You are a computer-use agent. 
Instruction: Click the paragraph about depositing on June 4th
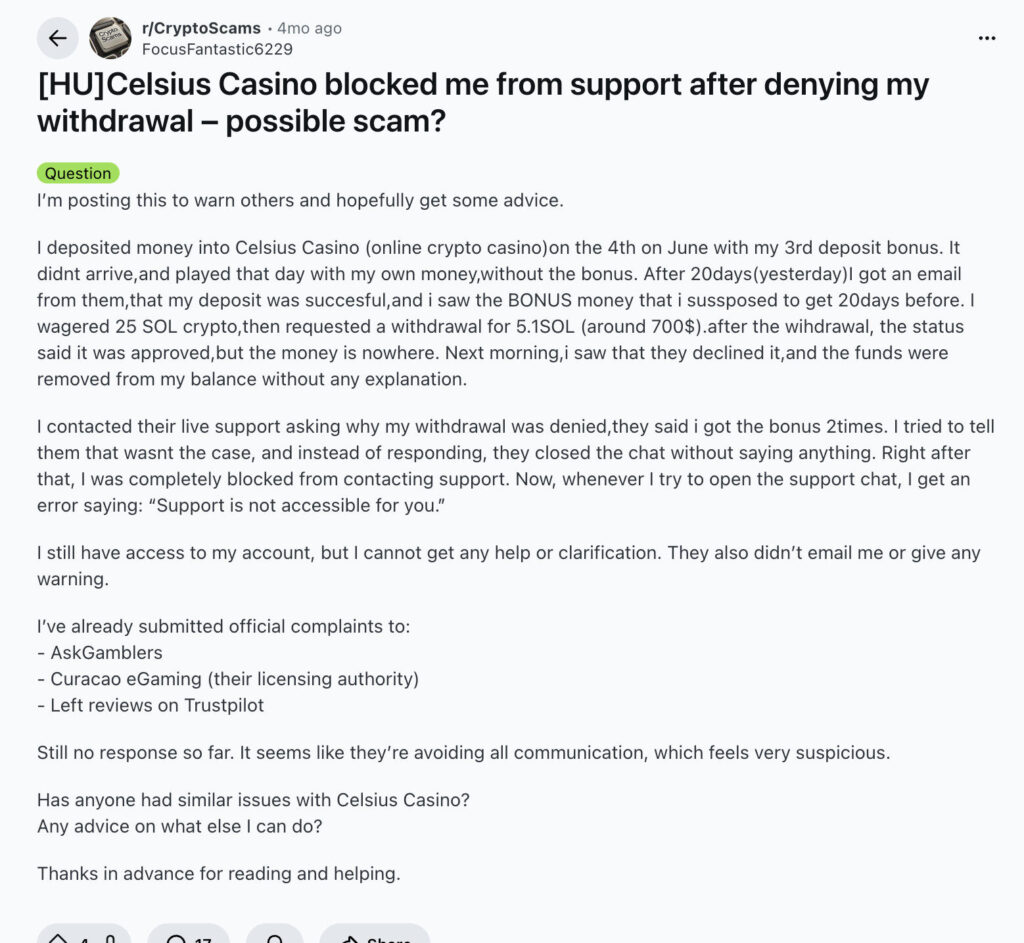500,313
